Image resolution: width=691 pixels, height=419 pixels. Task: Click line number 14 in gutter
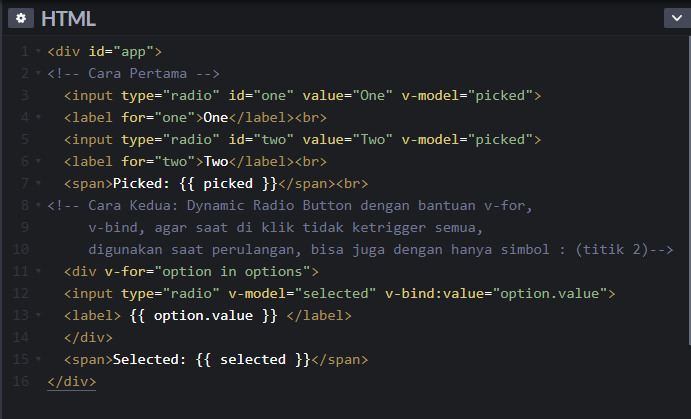21,337
